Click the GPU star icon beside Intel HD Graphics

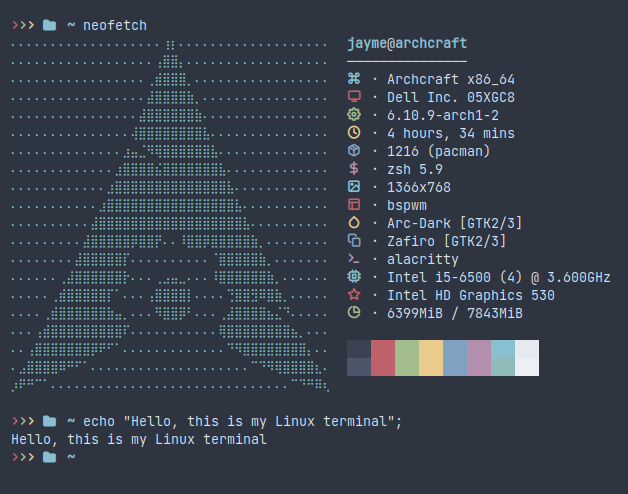[354, 294]
